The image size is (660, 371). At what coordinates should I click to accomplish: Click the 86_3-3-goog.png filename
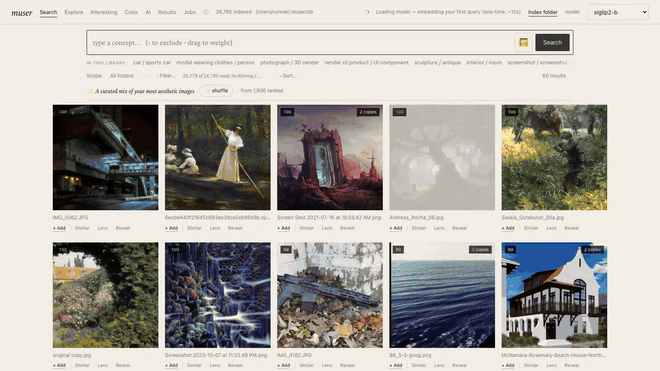(410, 355)
